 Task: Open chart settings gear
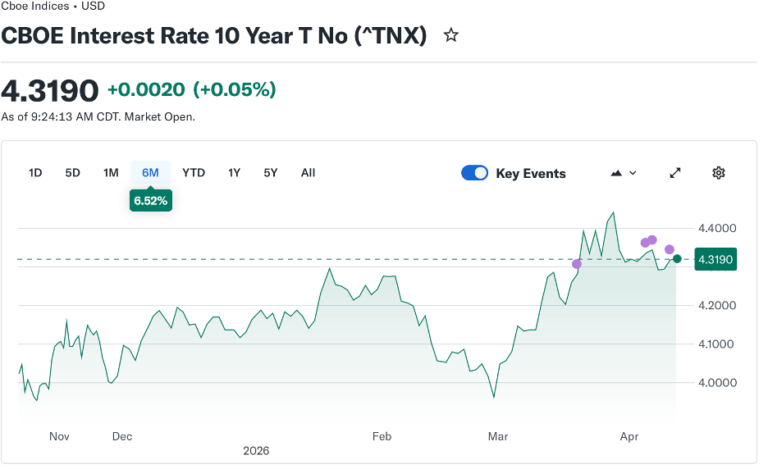click(x=718, y=173)
